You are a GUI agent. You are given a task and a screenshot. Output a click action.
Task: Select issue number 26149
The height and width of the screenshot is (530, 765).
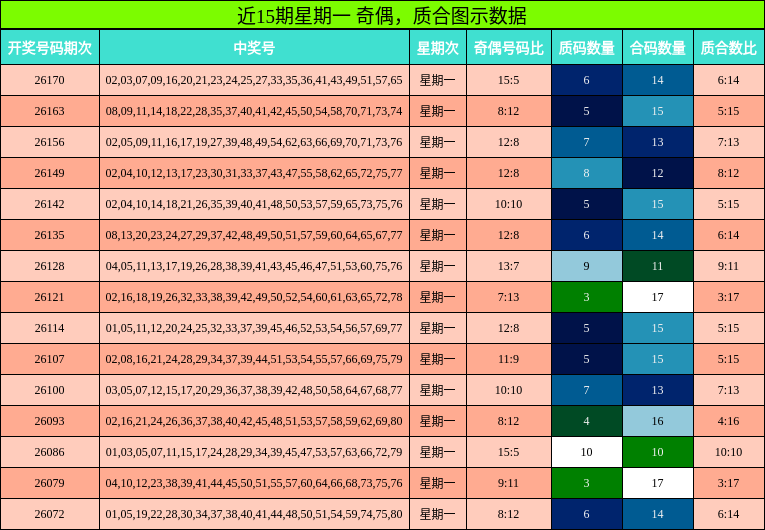pos(49,173)
